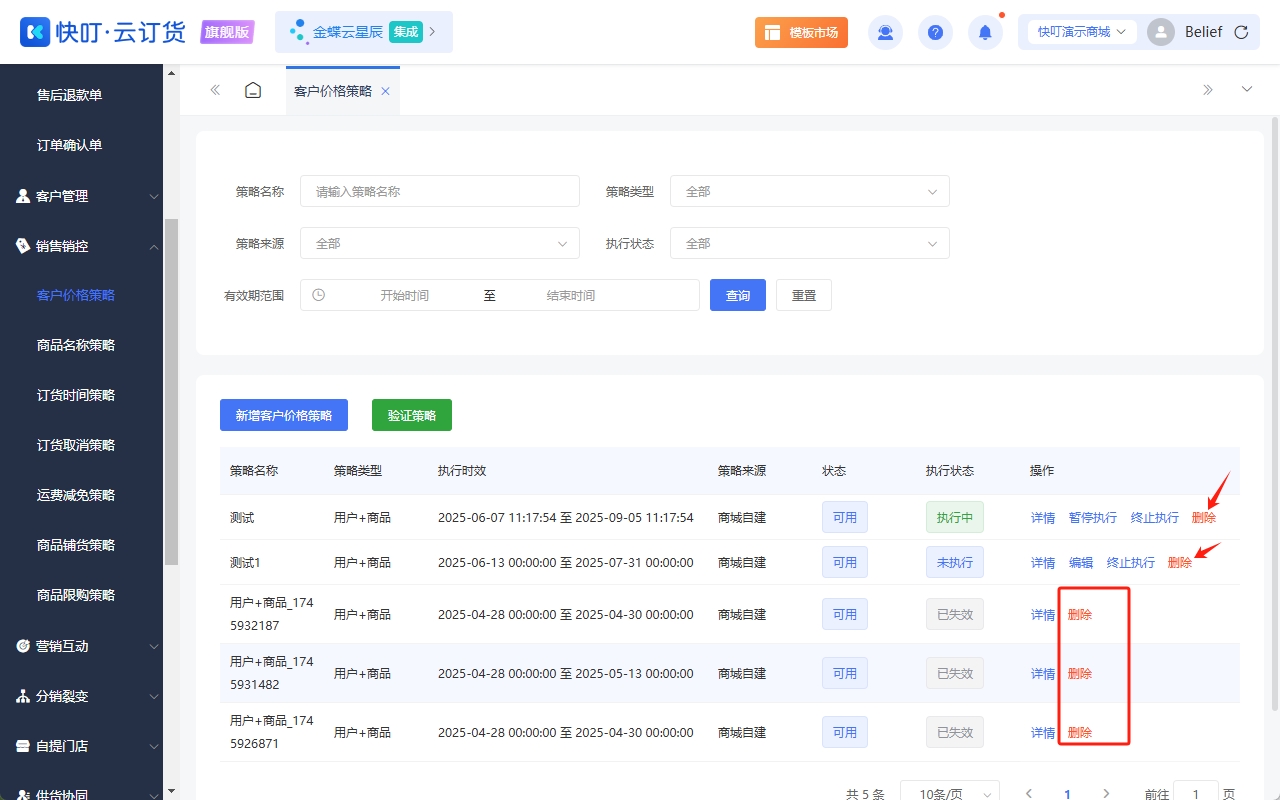This screenshot has width=1280, height=800.
Task: Click the 策略名称 input field
Action: coord(440,191)
